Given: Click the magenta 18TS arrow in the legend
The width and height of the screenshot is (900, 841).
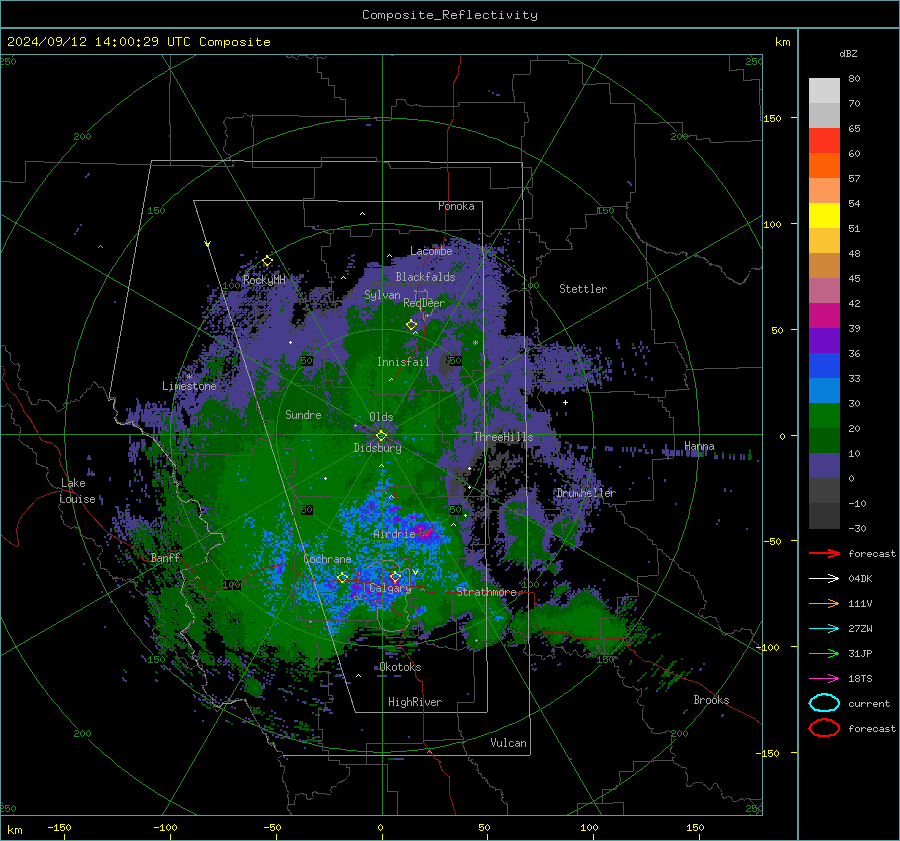Looking at the screenshot, I should pyautogui.click(x=824, y=679).
